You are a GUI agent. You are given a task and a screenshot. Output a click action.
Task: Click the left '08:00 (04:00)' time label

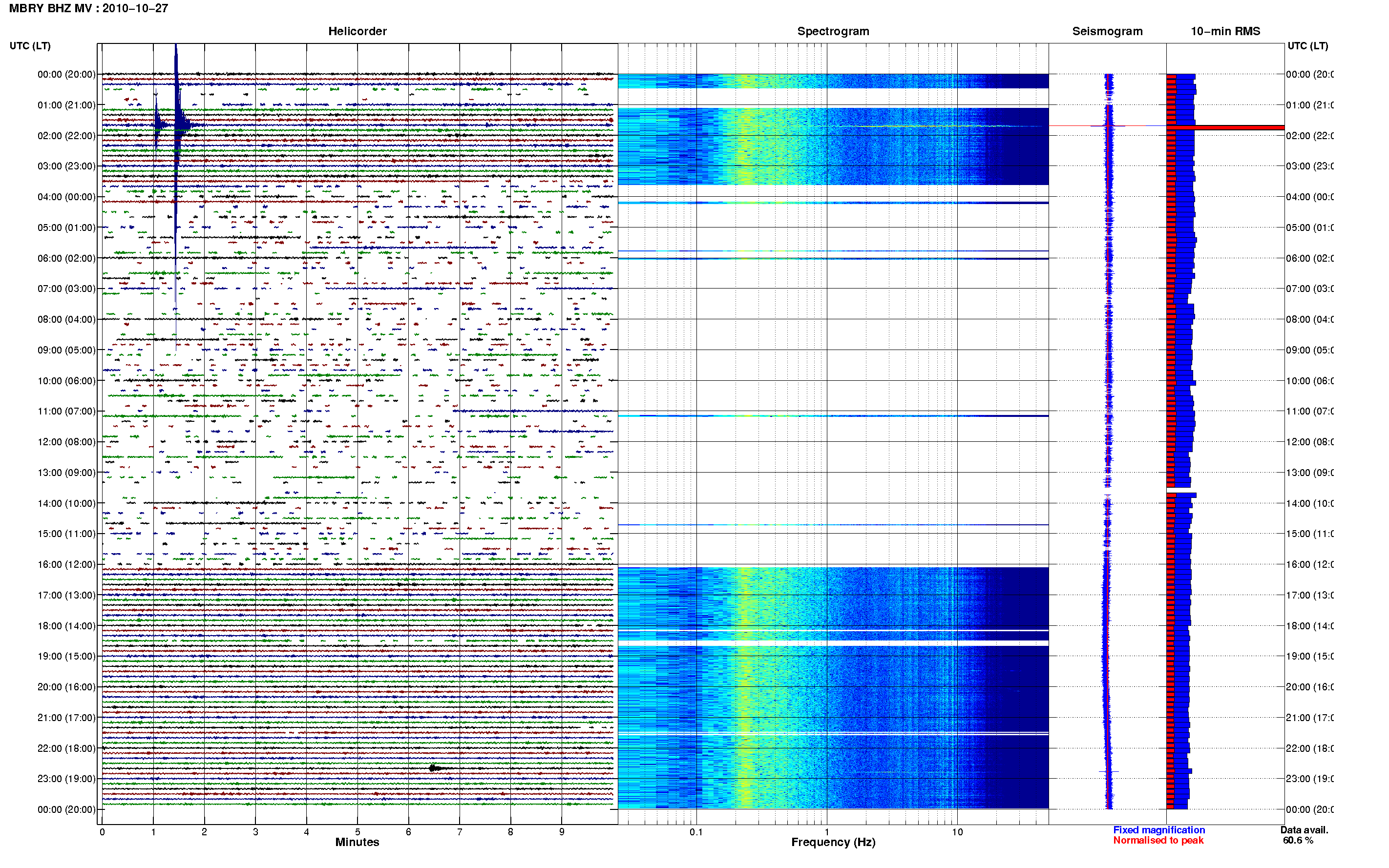click(x=66, y=319)
